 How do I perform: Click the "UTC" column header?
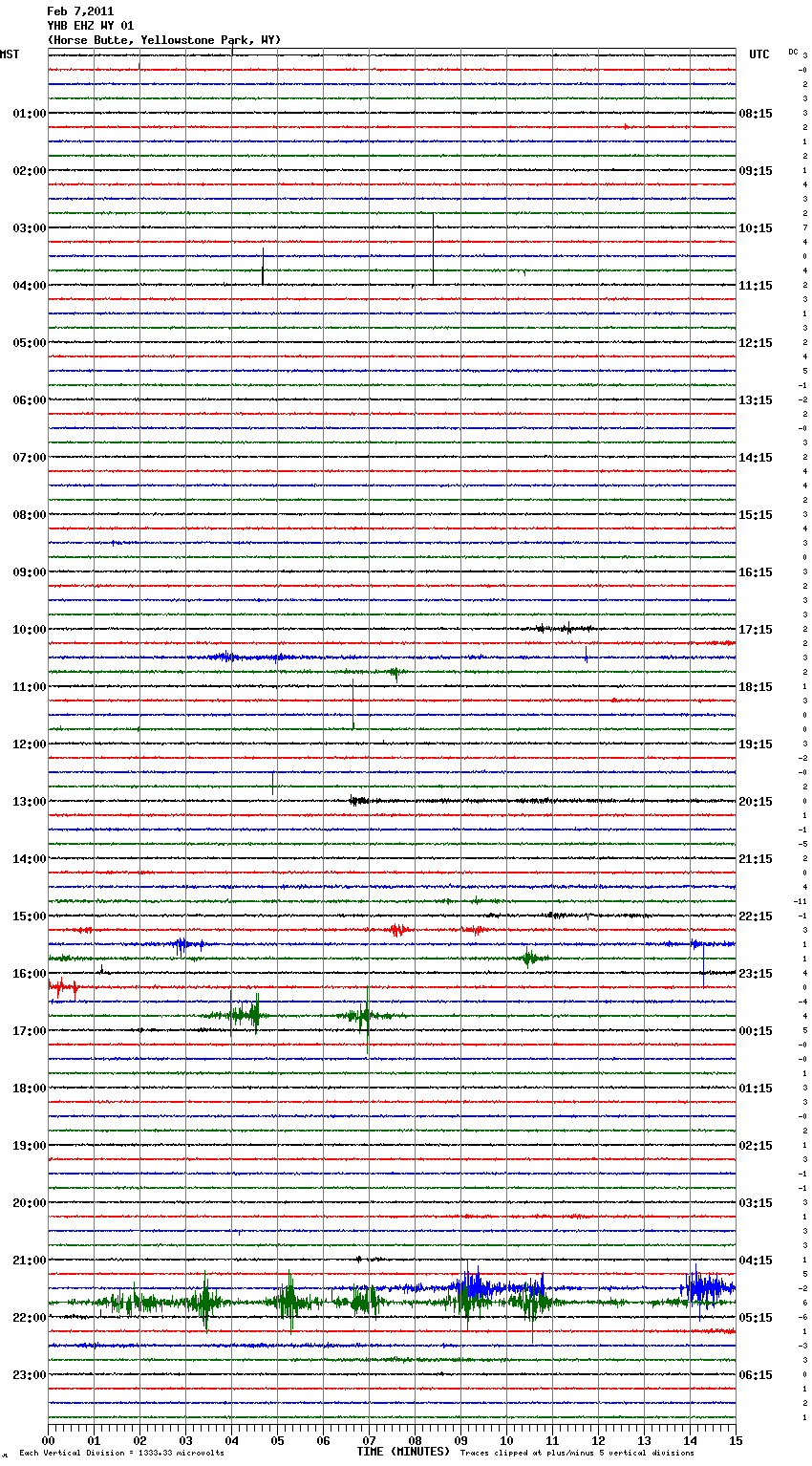pos(759,54)
